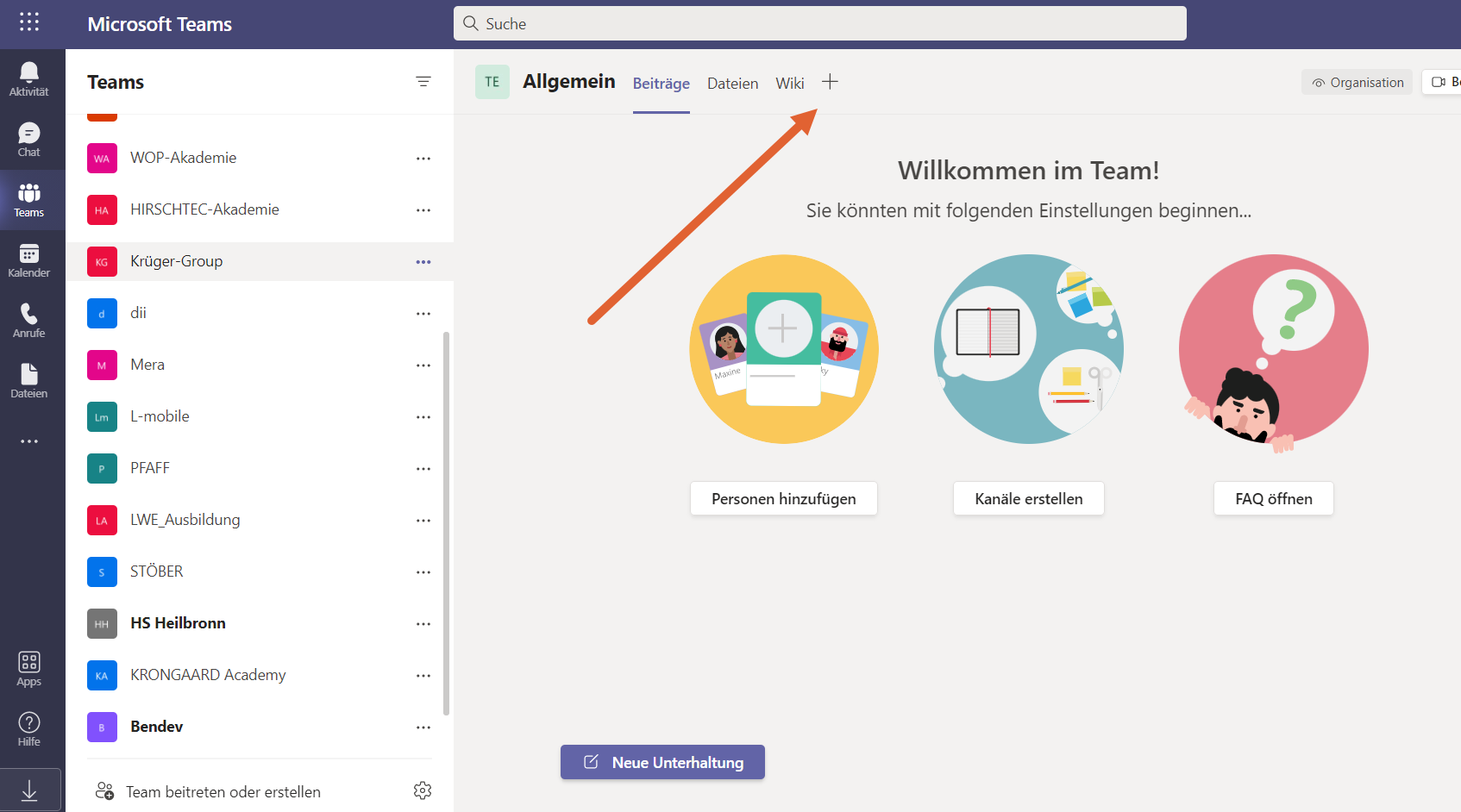
Task: Open the Dateien icon in left rail
Action: tap(29, 380)
